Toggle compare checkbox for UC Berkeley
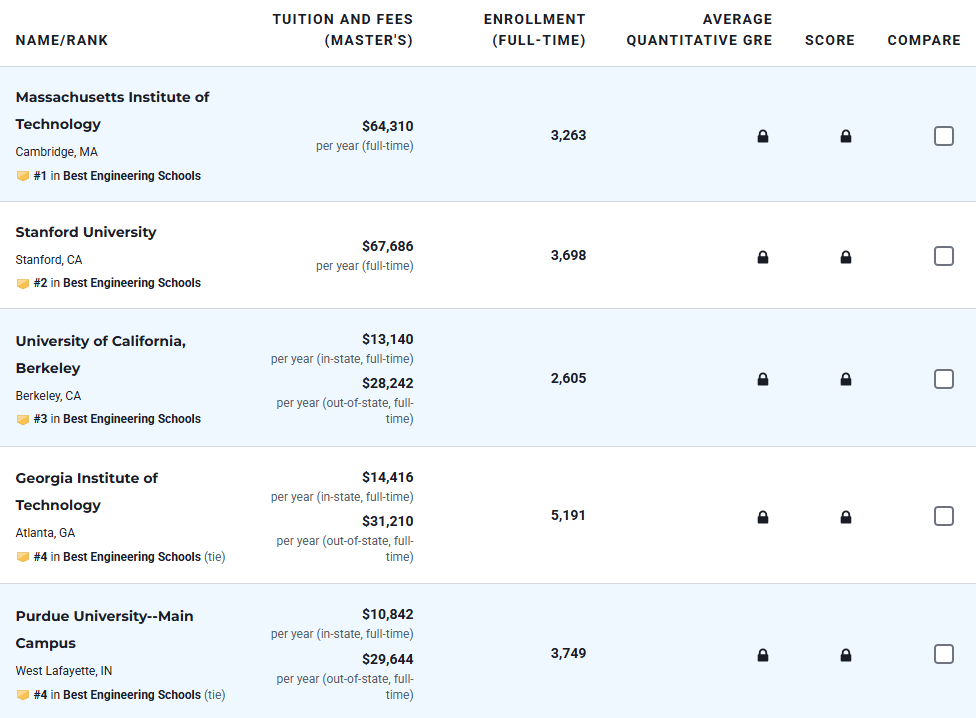Image resolution: width=976 pixels, height=718 pixels. click(943, 379)
